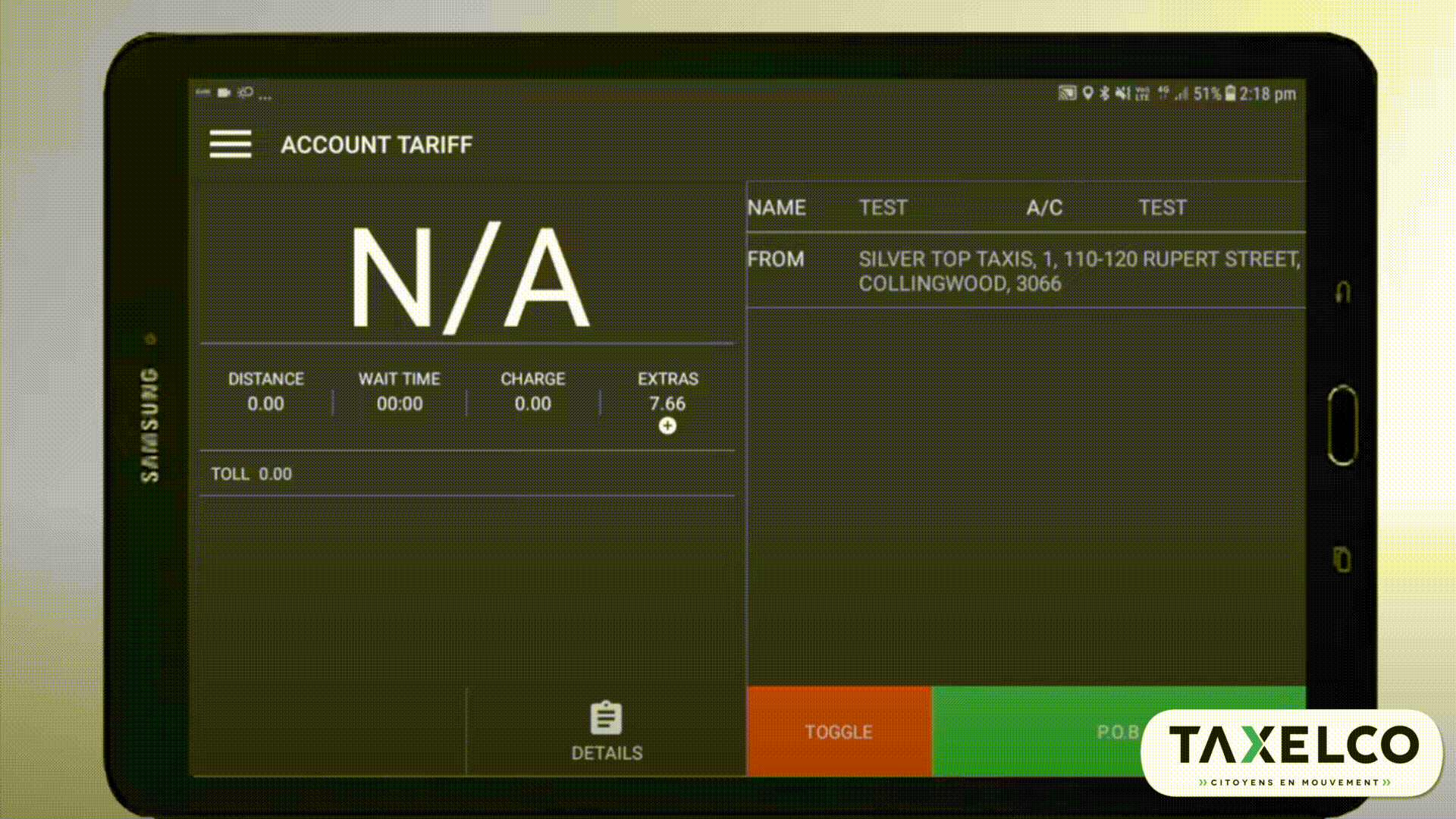1456x819 pixels.
Task: Tap the muted sound status icon
Action: click(x=1122, y=93)
